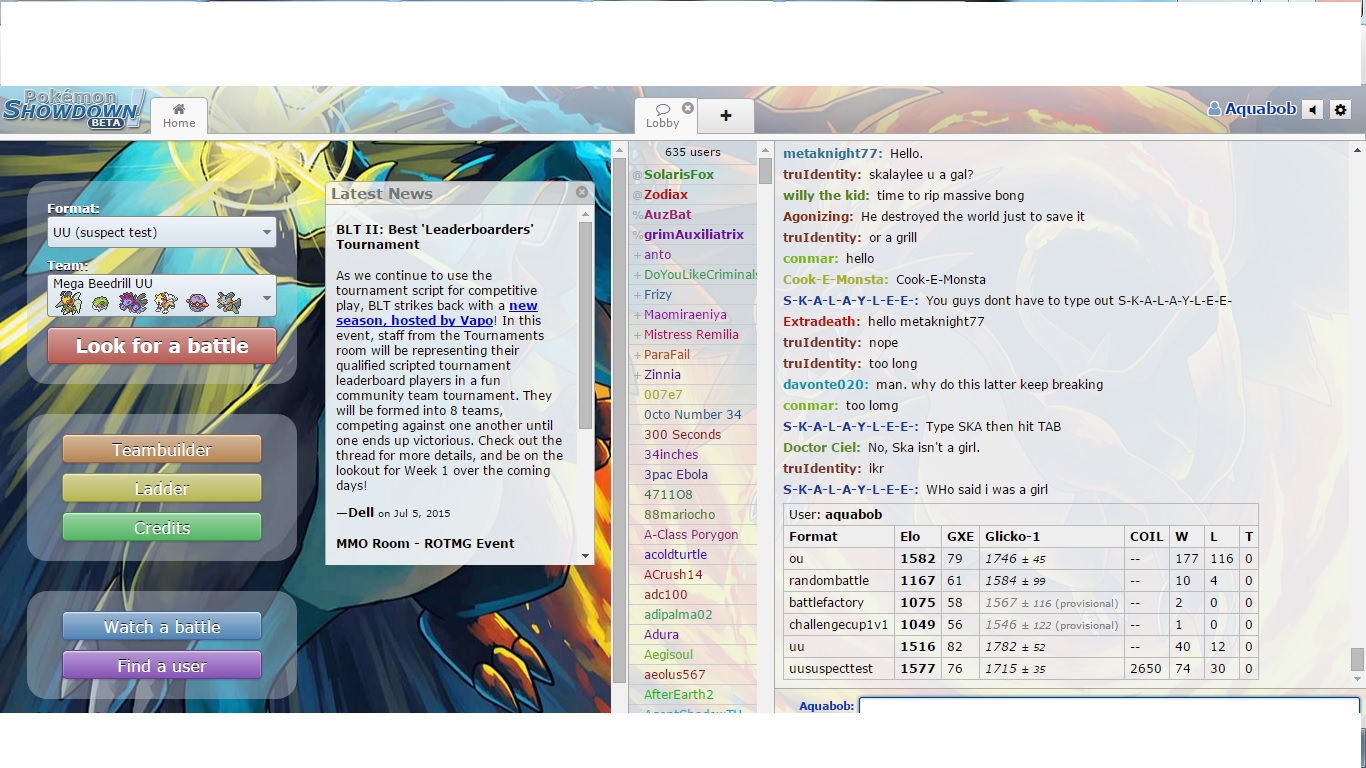Click the BLT II news headline
This screenshot has width=1366, height=768.
tap(435, 237)
